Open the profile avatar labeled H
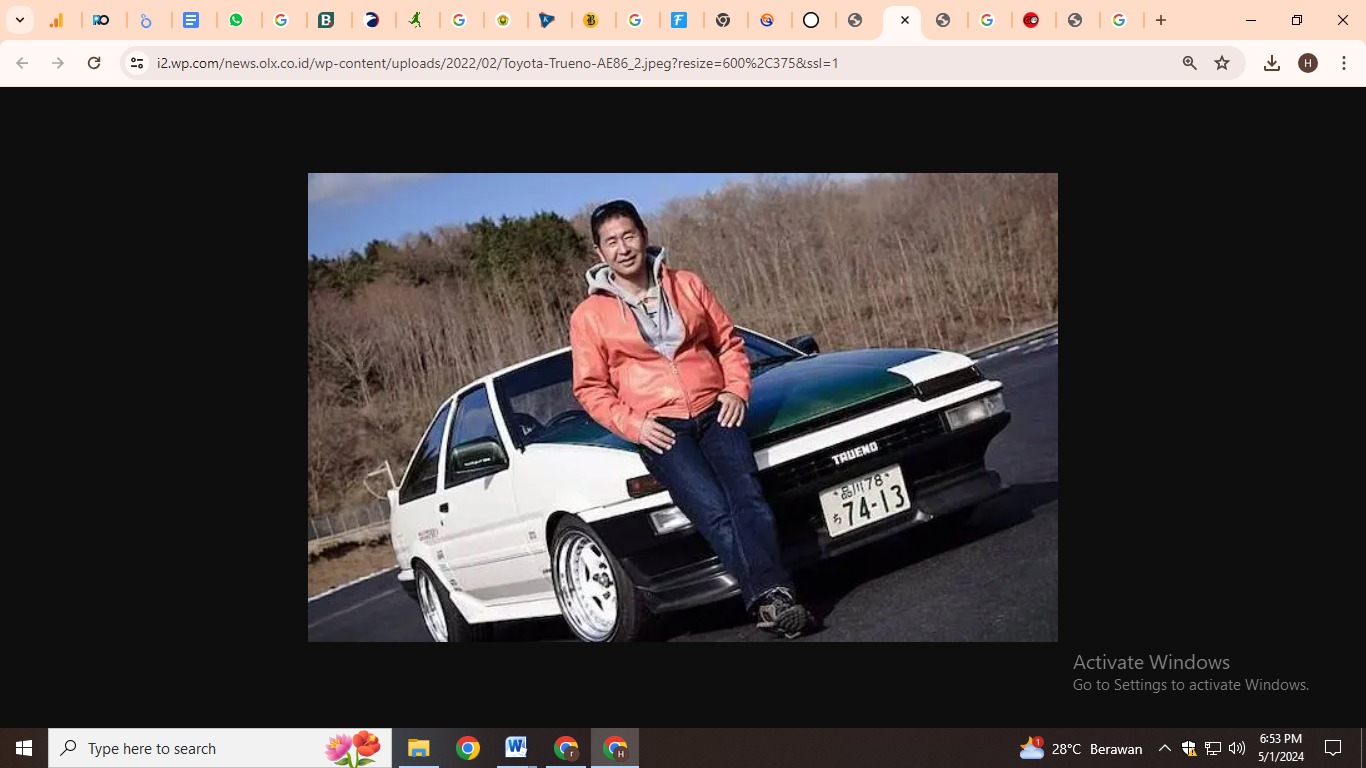This screenshot has height=768, width=1366. pyautogui.click(x=1308, y=63)
